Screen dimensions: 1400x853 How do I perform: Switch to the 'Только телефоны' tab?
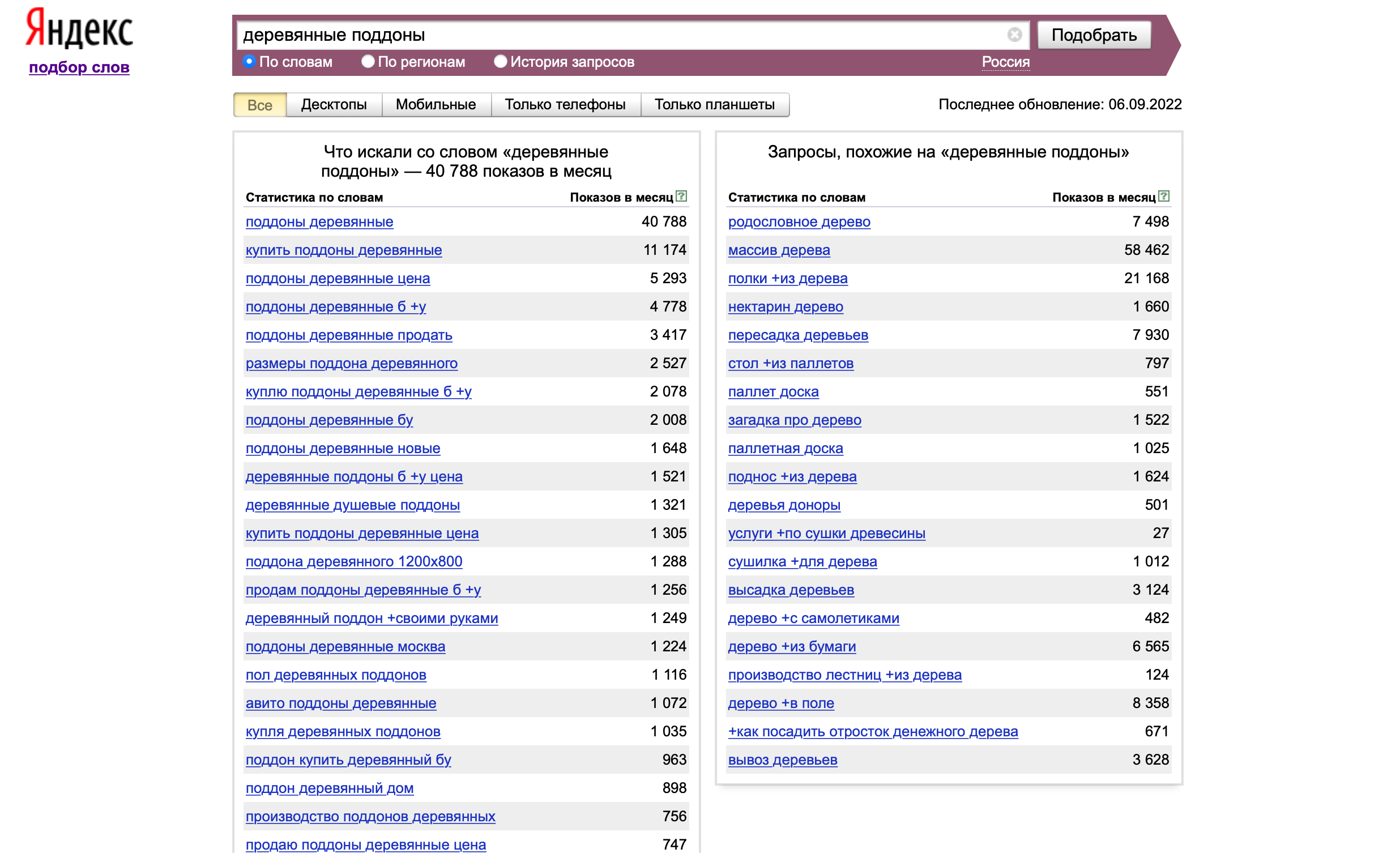tap(565, 105)
